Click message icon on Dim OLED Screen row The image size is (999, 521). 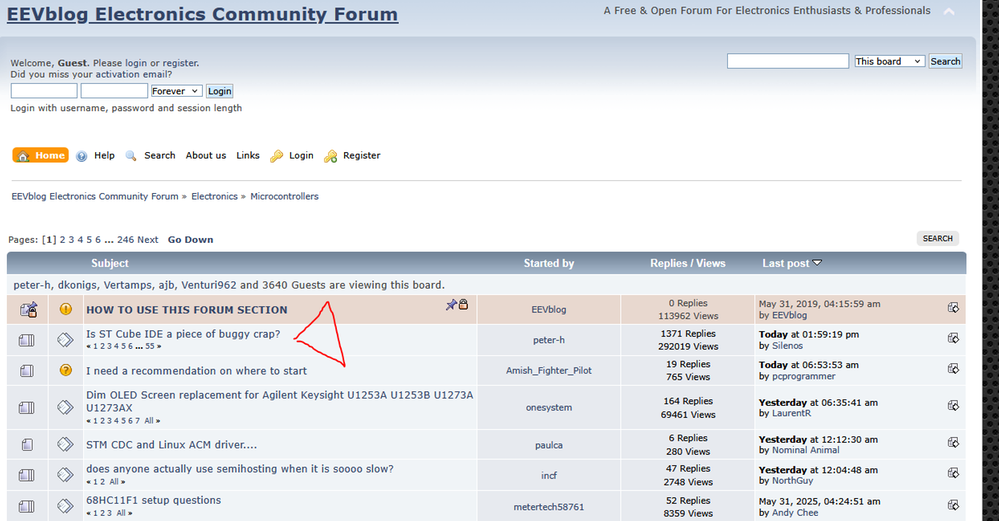coord(65,407)
